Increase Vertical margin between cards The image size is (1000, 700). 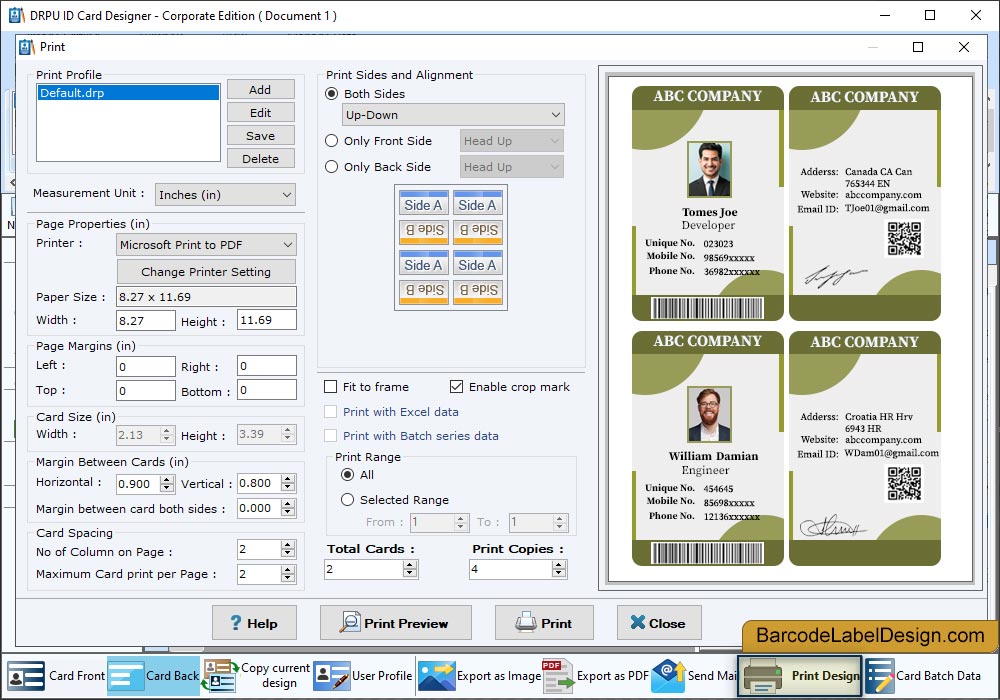pyautogui.click(x=288, y=479)
